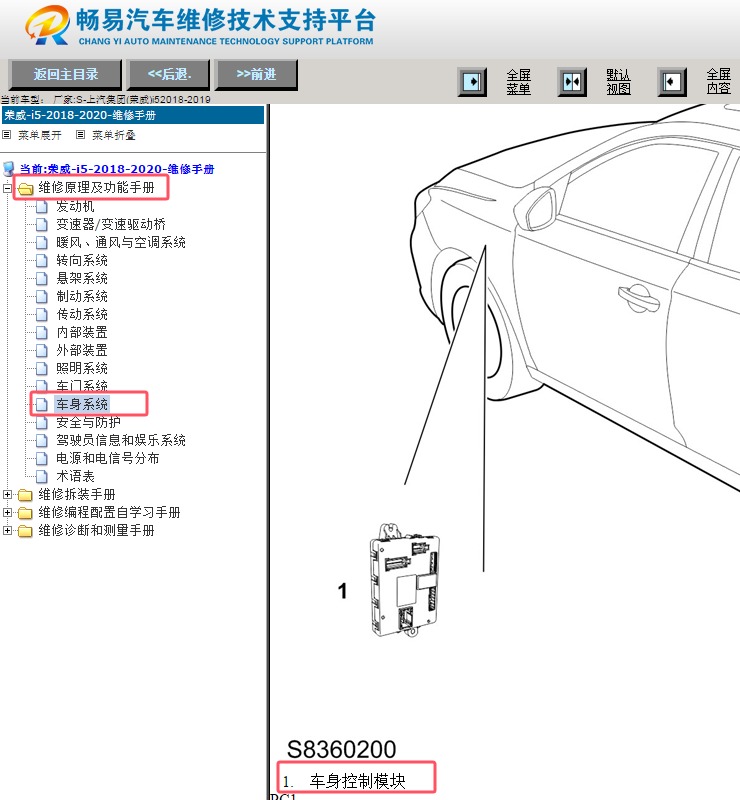Open the 传动系统 entry
Screen dimensions: 740x800
coord(82,314)
